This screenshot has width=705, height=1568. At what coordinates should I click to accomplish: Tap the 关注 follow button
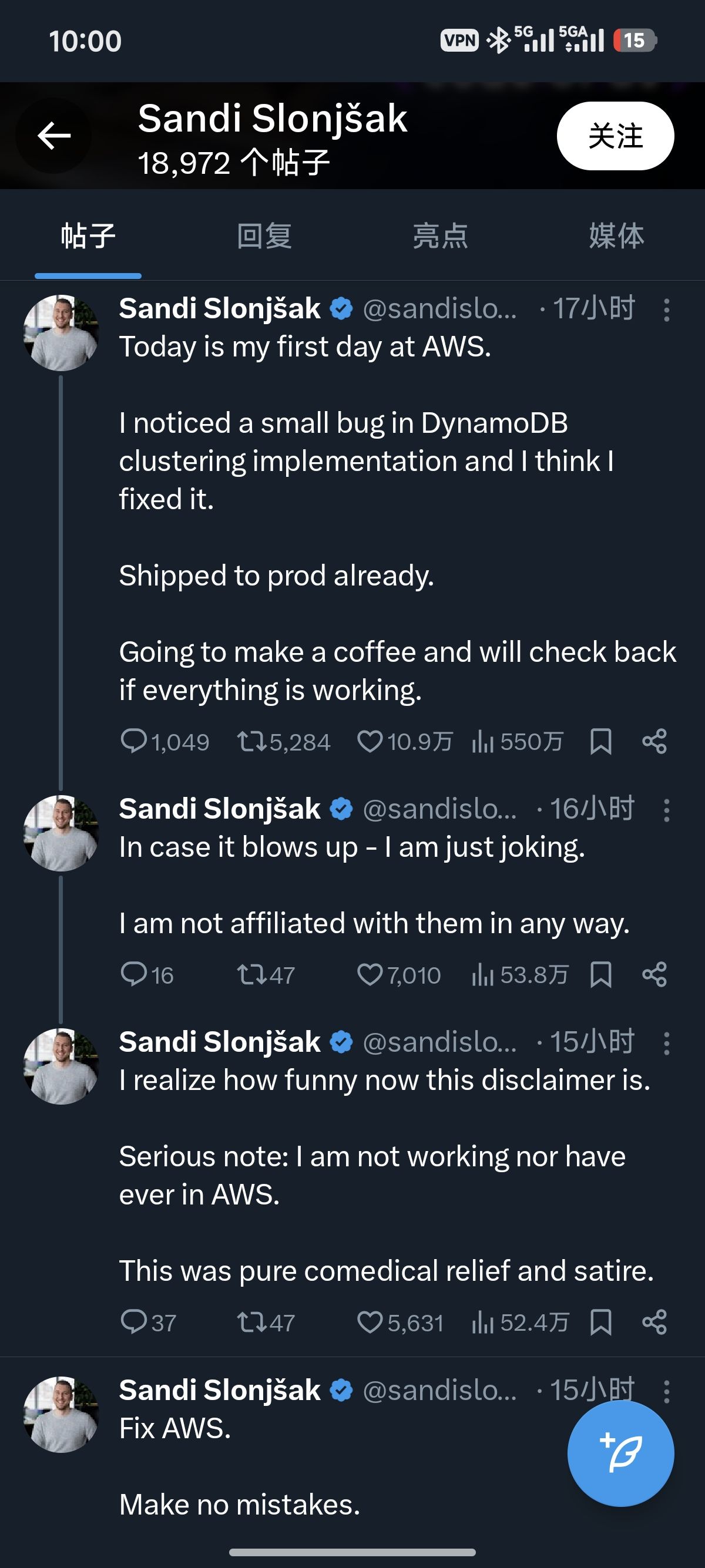615,136
